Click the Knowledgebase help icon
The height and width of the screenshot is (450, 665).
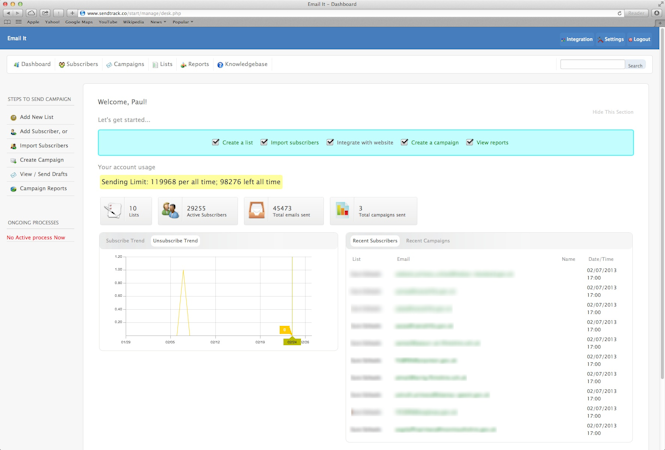coord(220,64)
